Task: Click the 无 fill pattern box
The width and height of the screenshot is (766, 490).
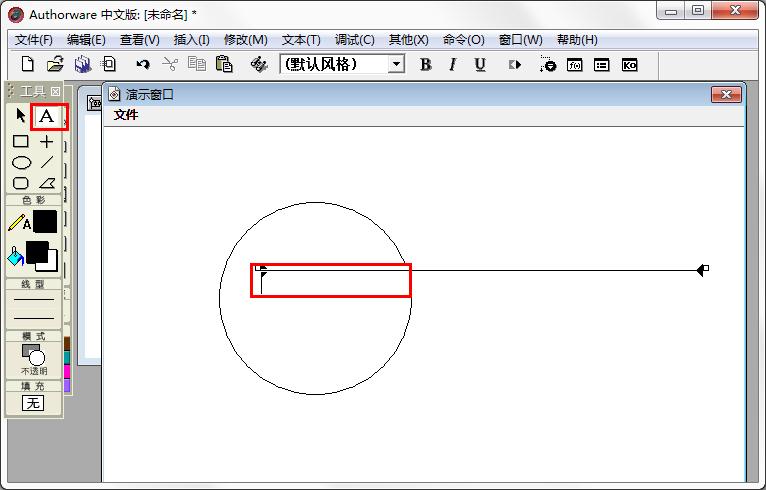Action: [33, 403]
